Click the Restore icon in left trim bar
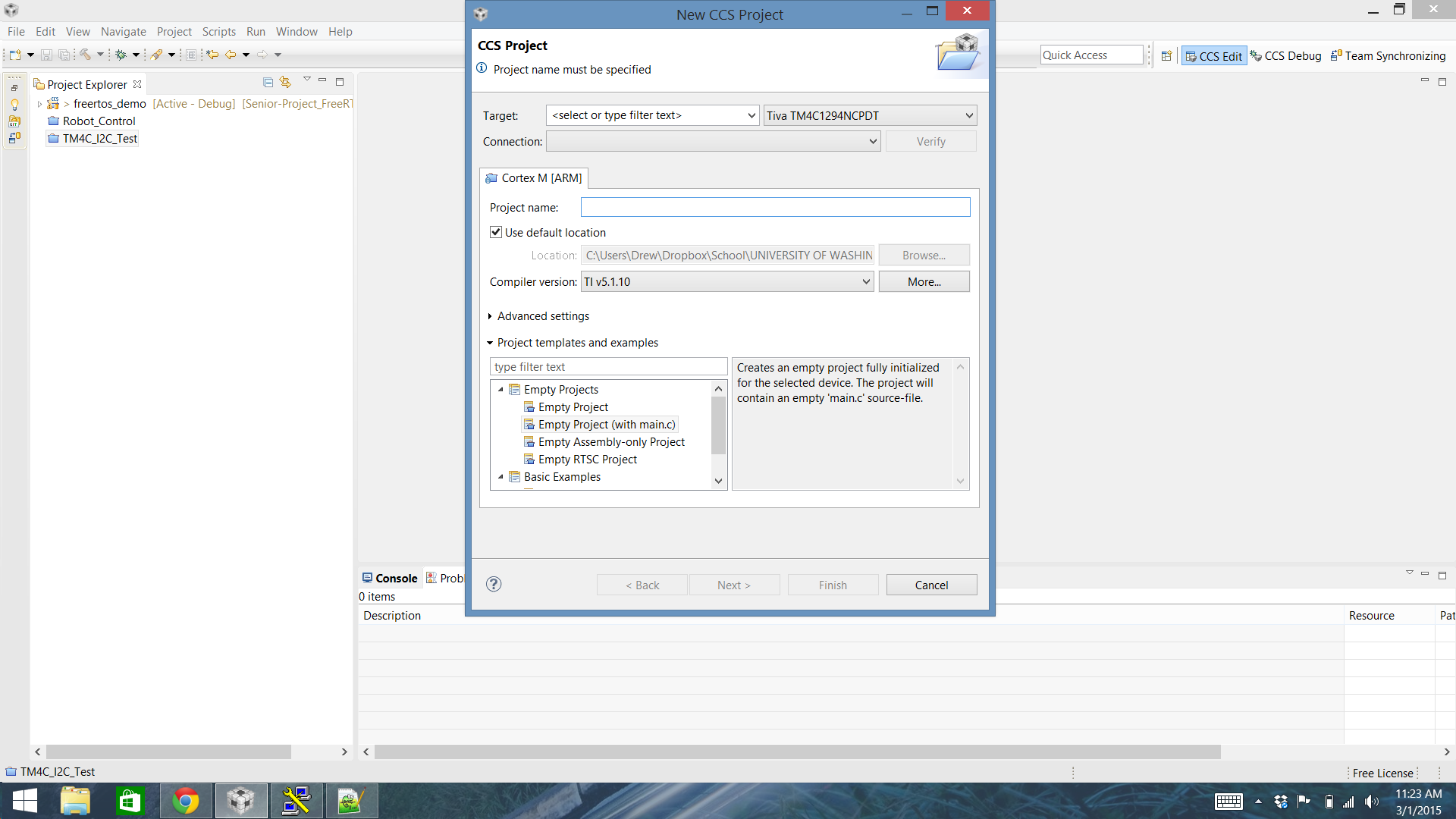 tap(14, 89)
